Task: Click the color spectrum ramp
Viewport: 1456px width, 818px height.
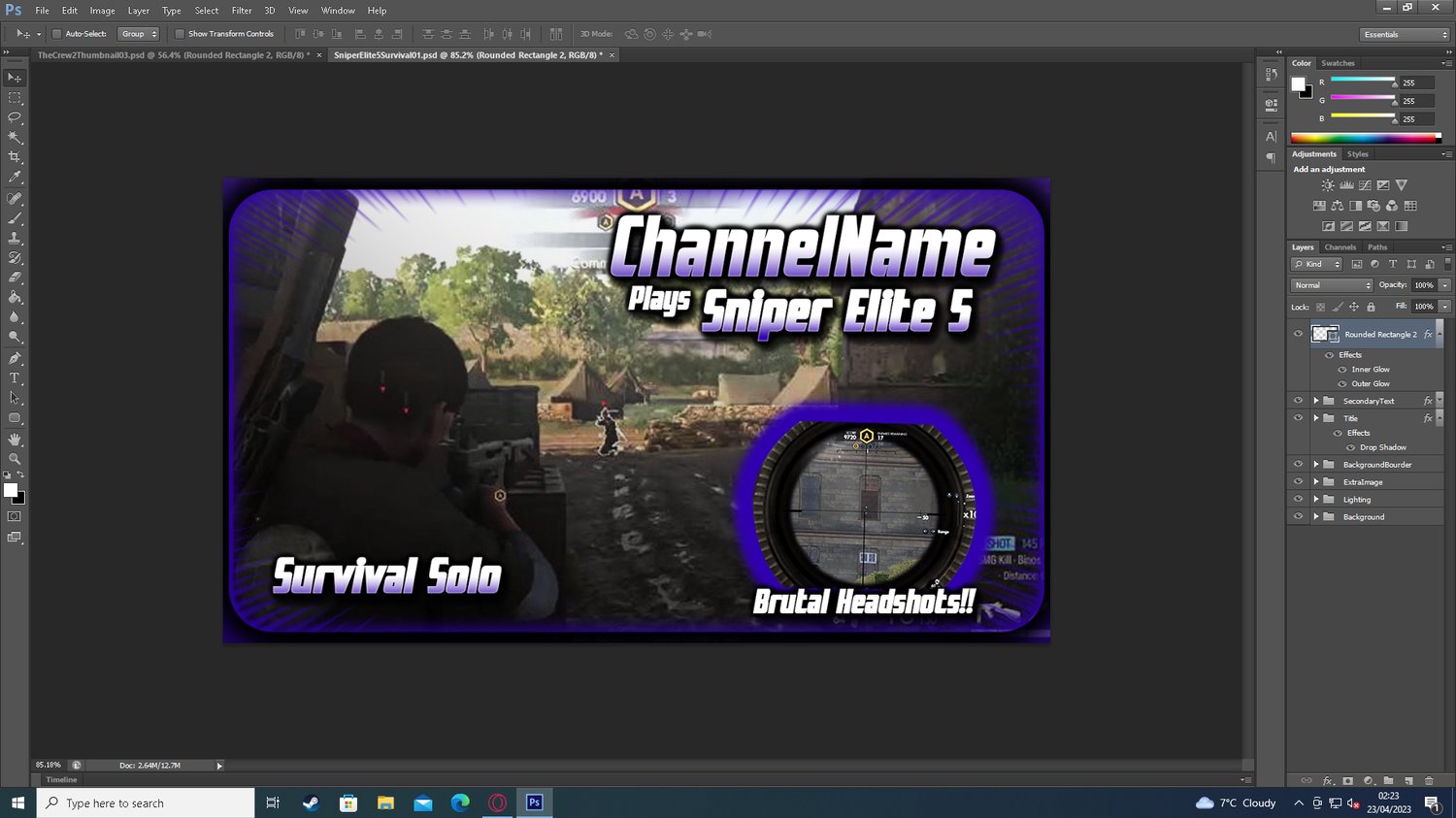Action: tap(1366, 138)
